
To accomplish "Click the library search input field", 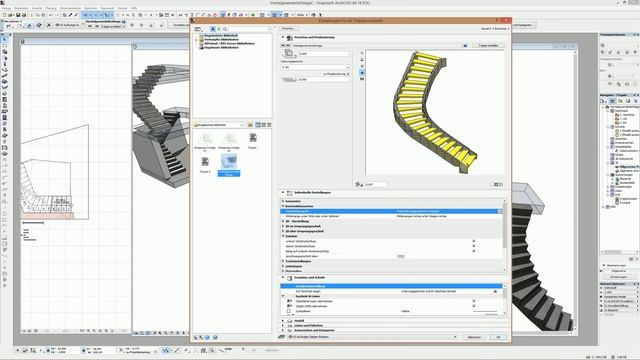I will point(249,29).
